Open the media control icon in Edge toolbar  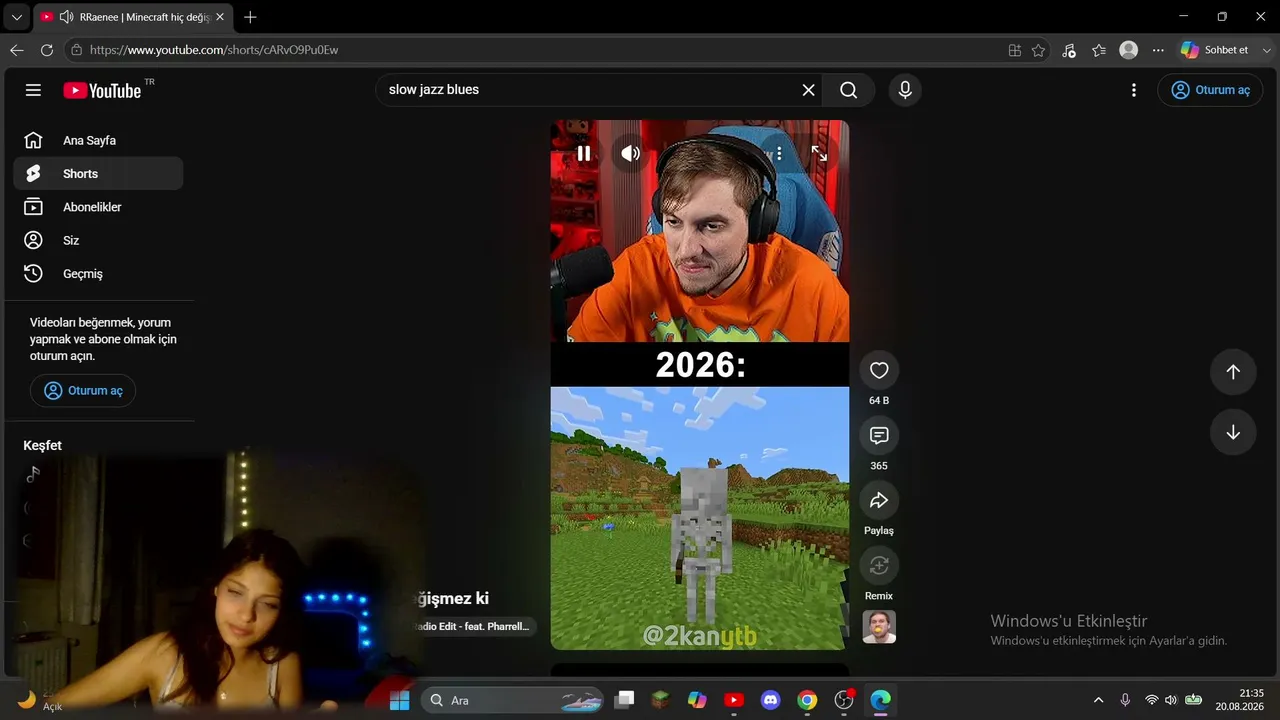(1069, 50)
